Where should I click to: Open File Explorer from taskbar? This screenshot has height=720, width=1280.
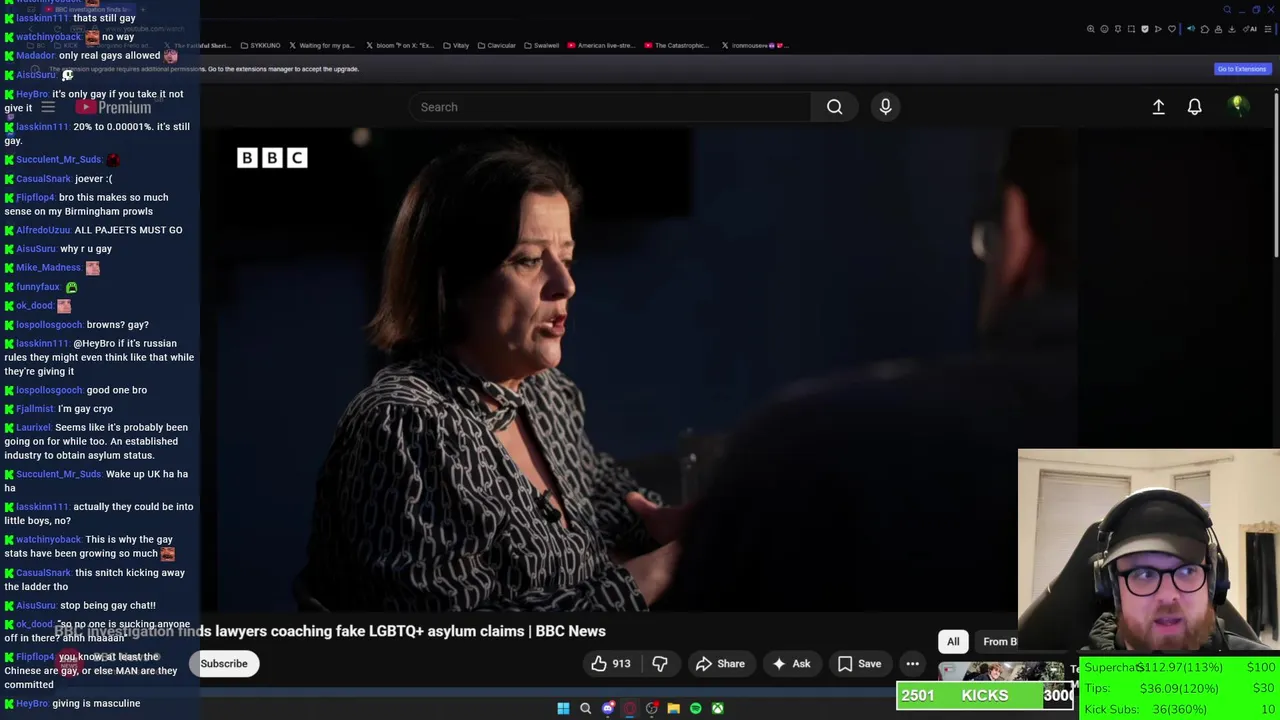(x=673, y=708)
